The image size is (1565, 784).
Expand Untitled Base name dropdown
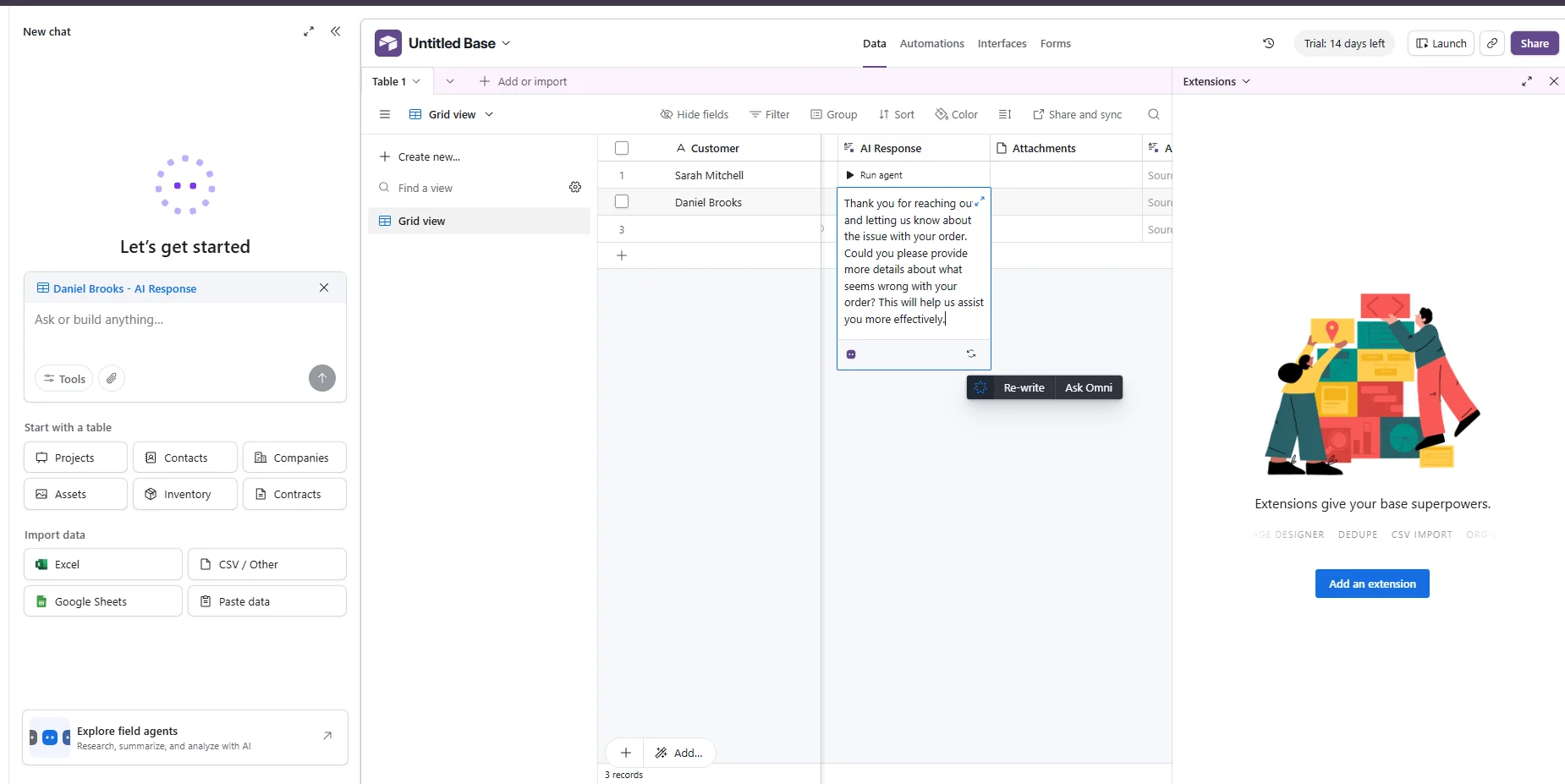[506, 43]
